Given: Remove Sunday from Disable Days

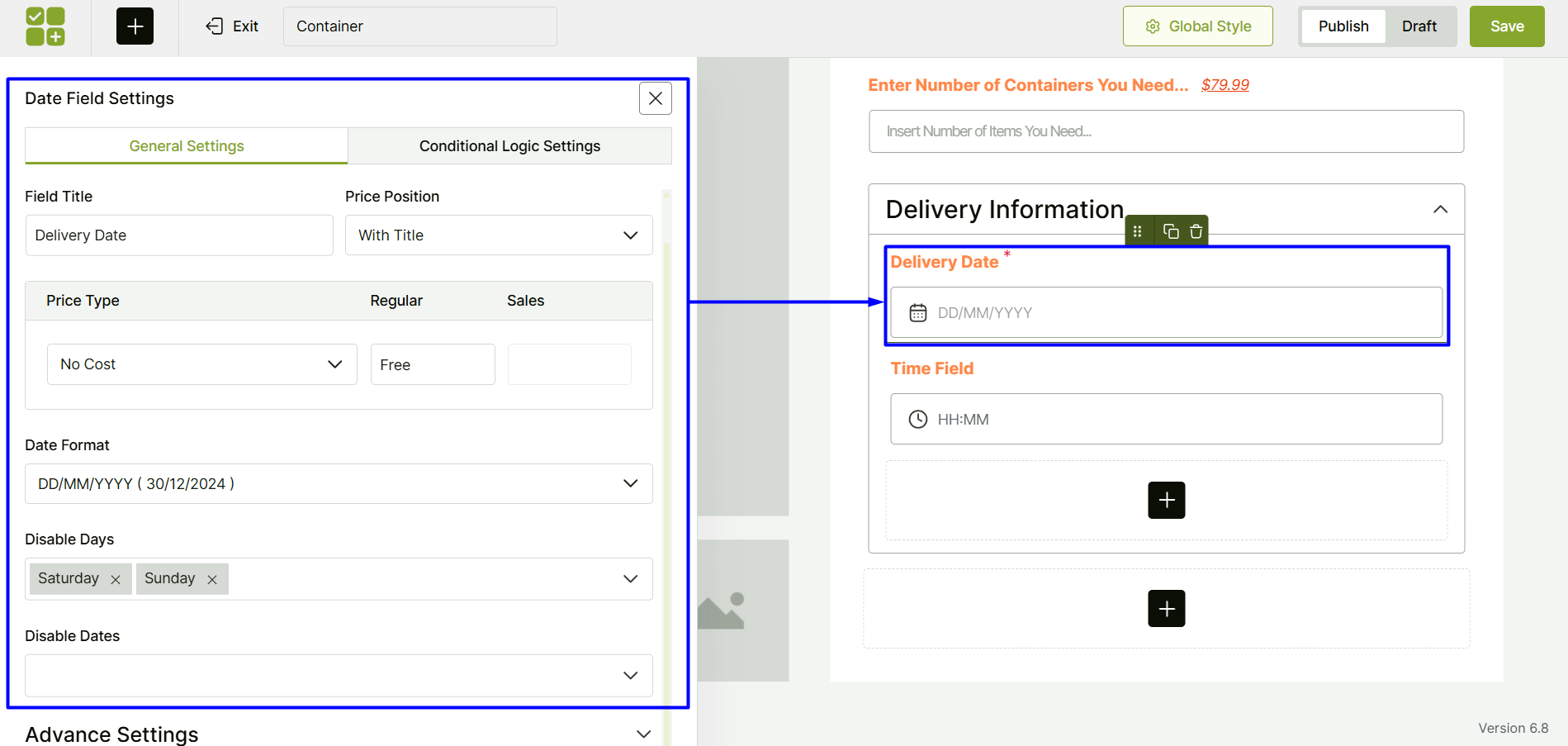Looking at the screenshot, I should tap(212, 580).
